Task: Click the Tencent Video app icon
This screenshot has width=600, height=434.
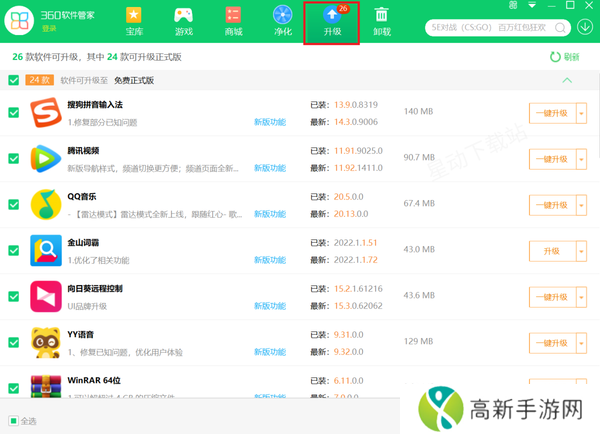Action: coord(46,158)
